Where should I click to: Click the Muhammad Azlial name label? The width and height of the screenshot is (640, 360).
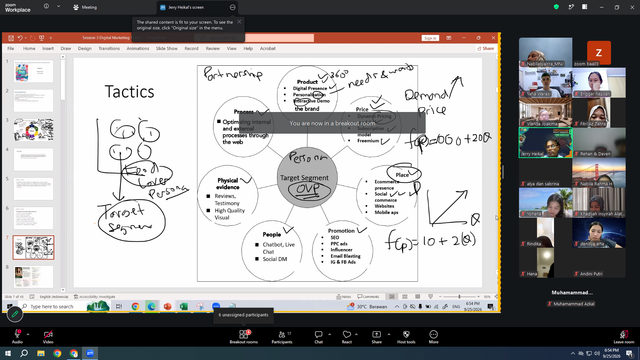[x=574, y=304]
